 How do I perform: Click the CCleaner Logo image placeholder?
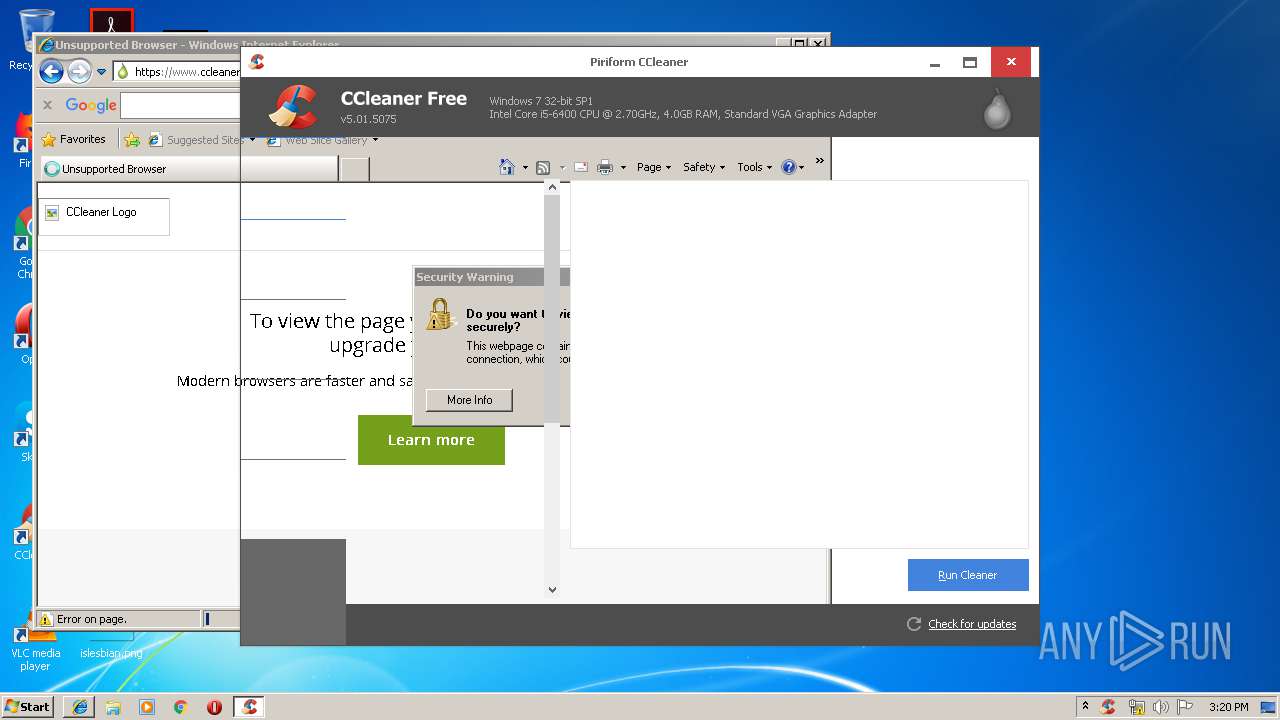(x=103, y=216)
